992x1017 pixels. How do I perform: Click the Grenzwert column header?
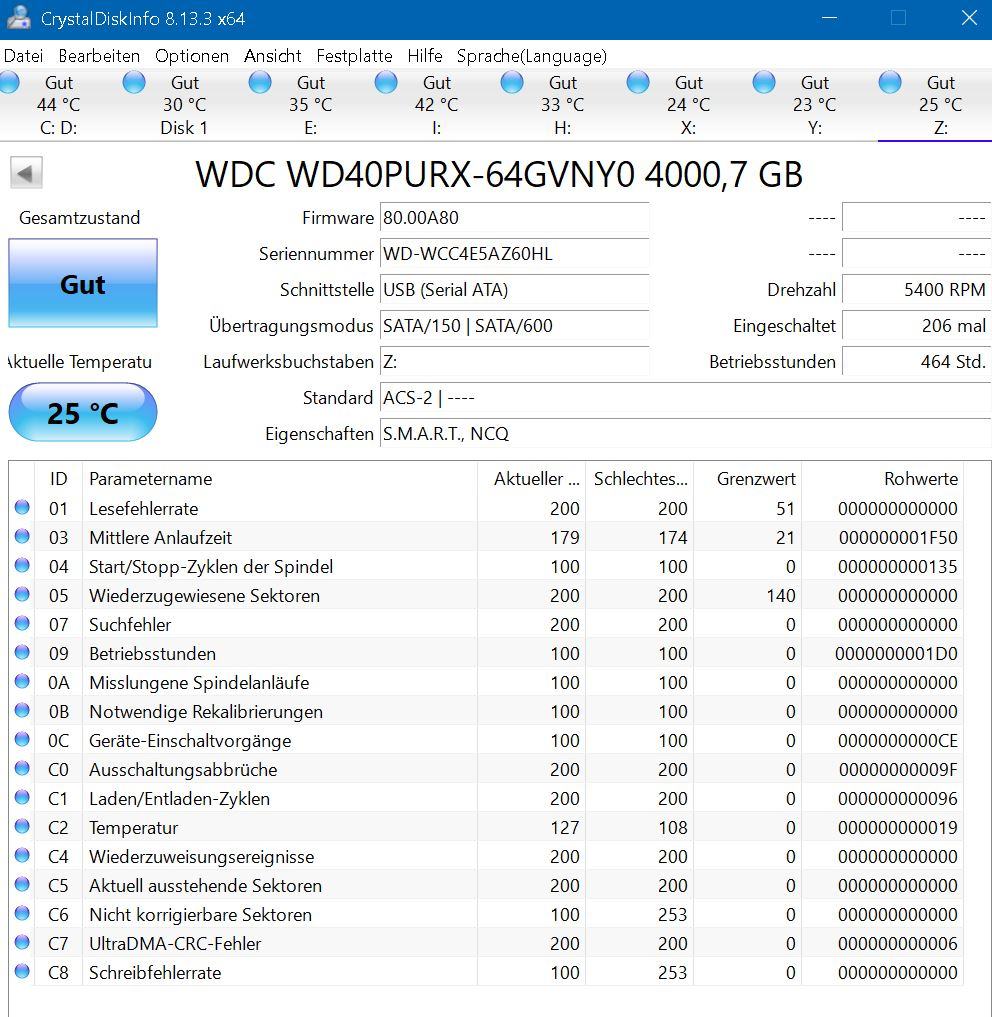pyautogui.click(x=748, y=479)
